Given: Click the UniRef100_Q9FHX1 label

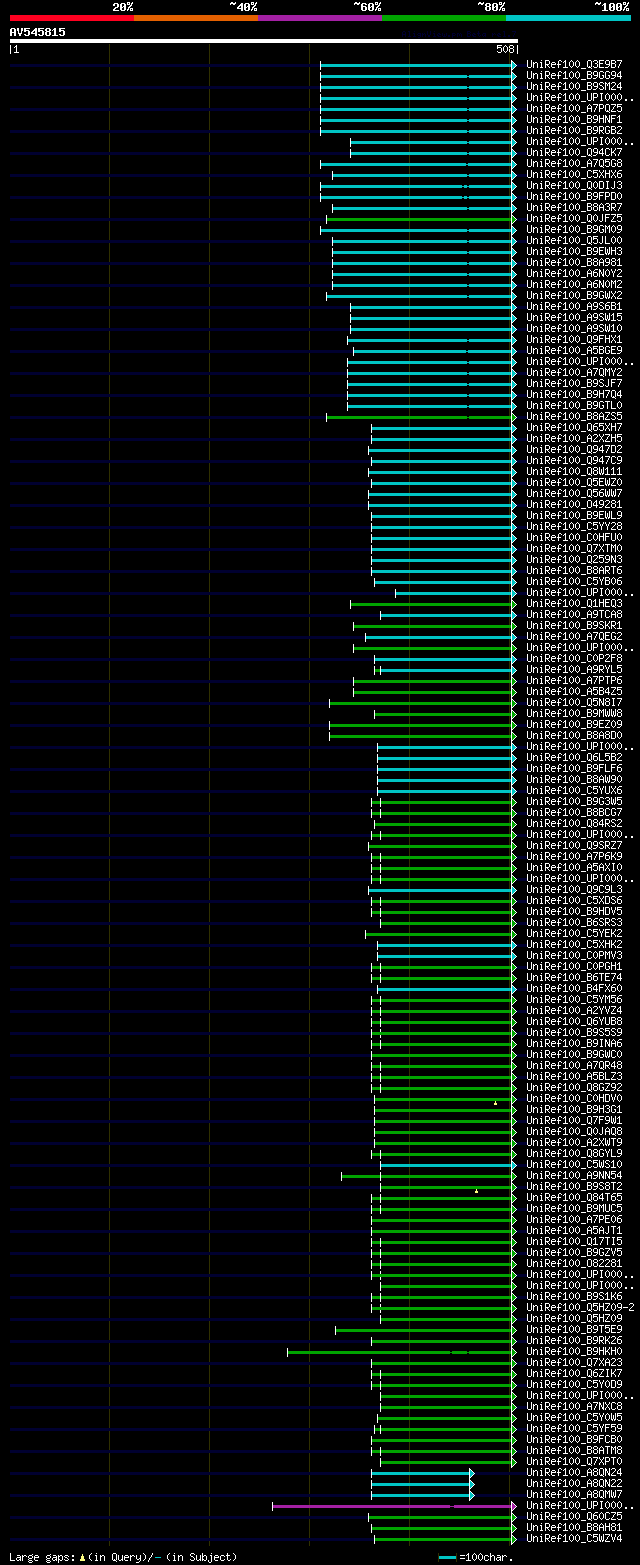Looking at the screenshot, I should point(574,340).
